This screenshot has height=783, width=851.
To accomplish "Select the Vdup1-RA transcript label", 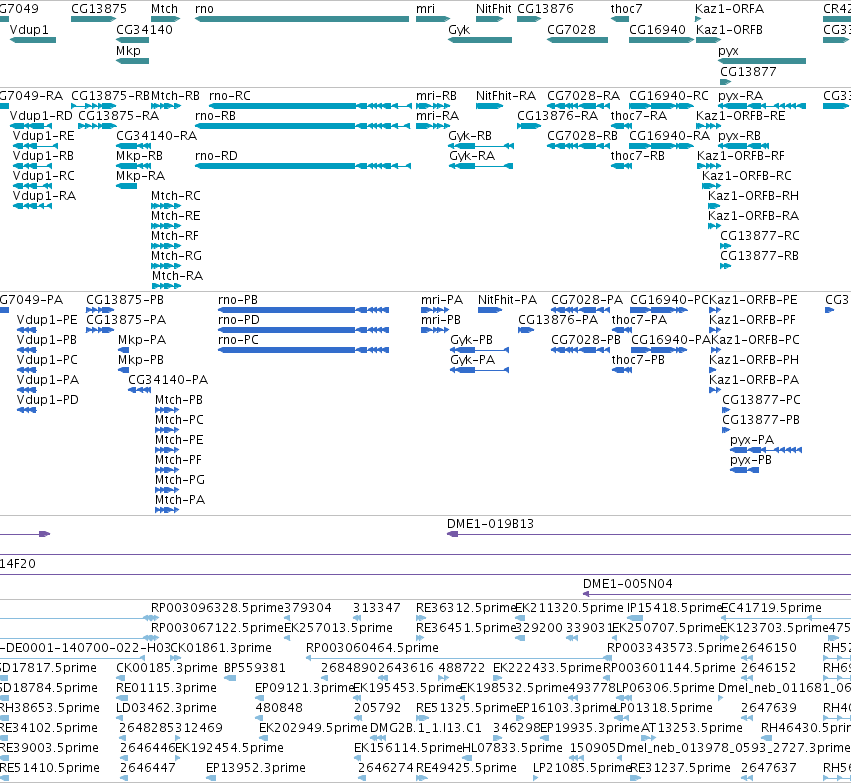I will point(44,196).
